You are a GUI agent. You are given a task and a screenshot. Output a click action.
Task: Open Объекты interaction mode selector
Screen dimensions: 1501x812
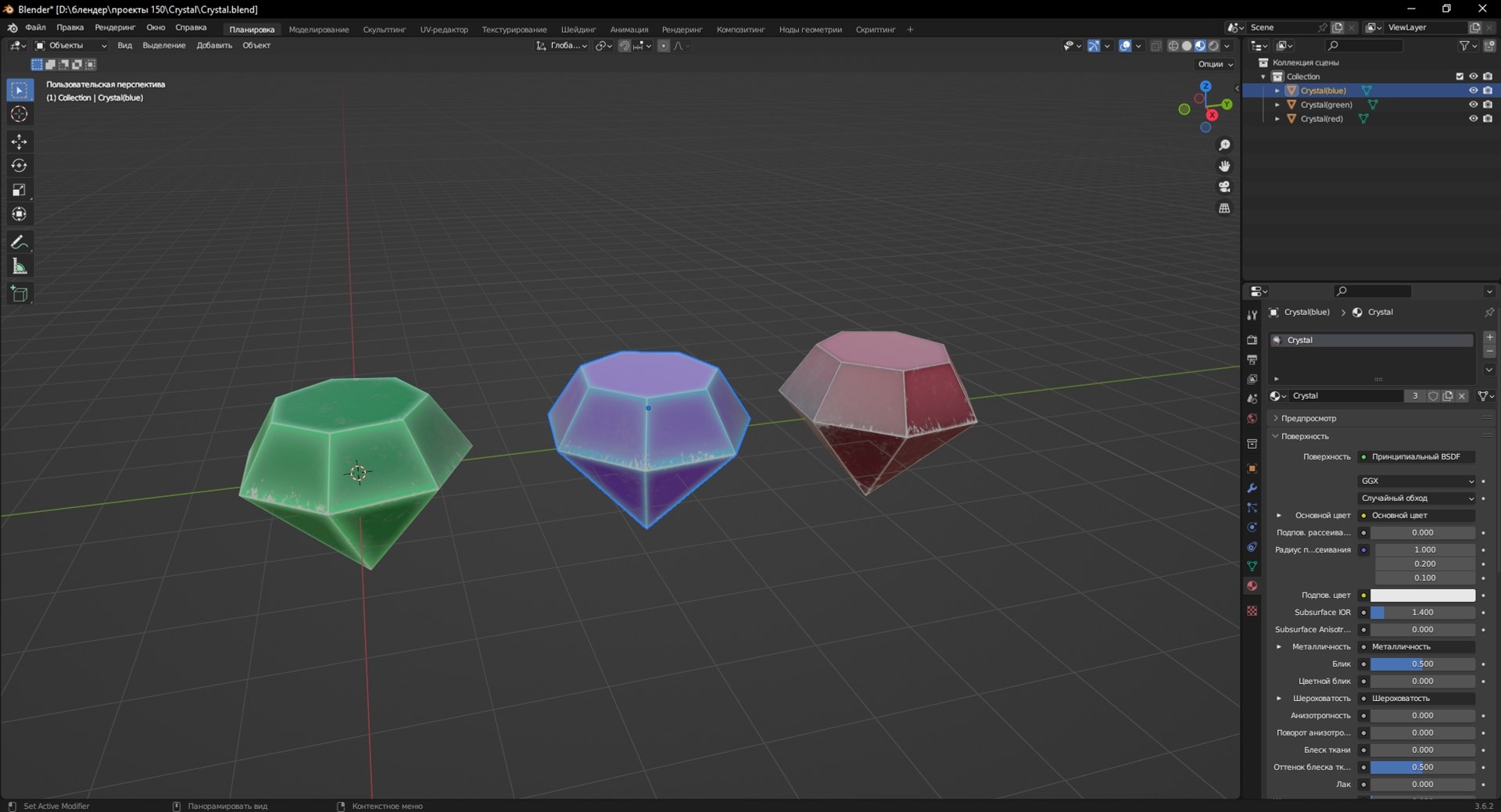point(71,45)
